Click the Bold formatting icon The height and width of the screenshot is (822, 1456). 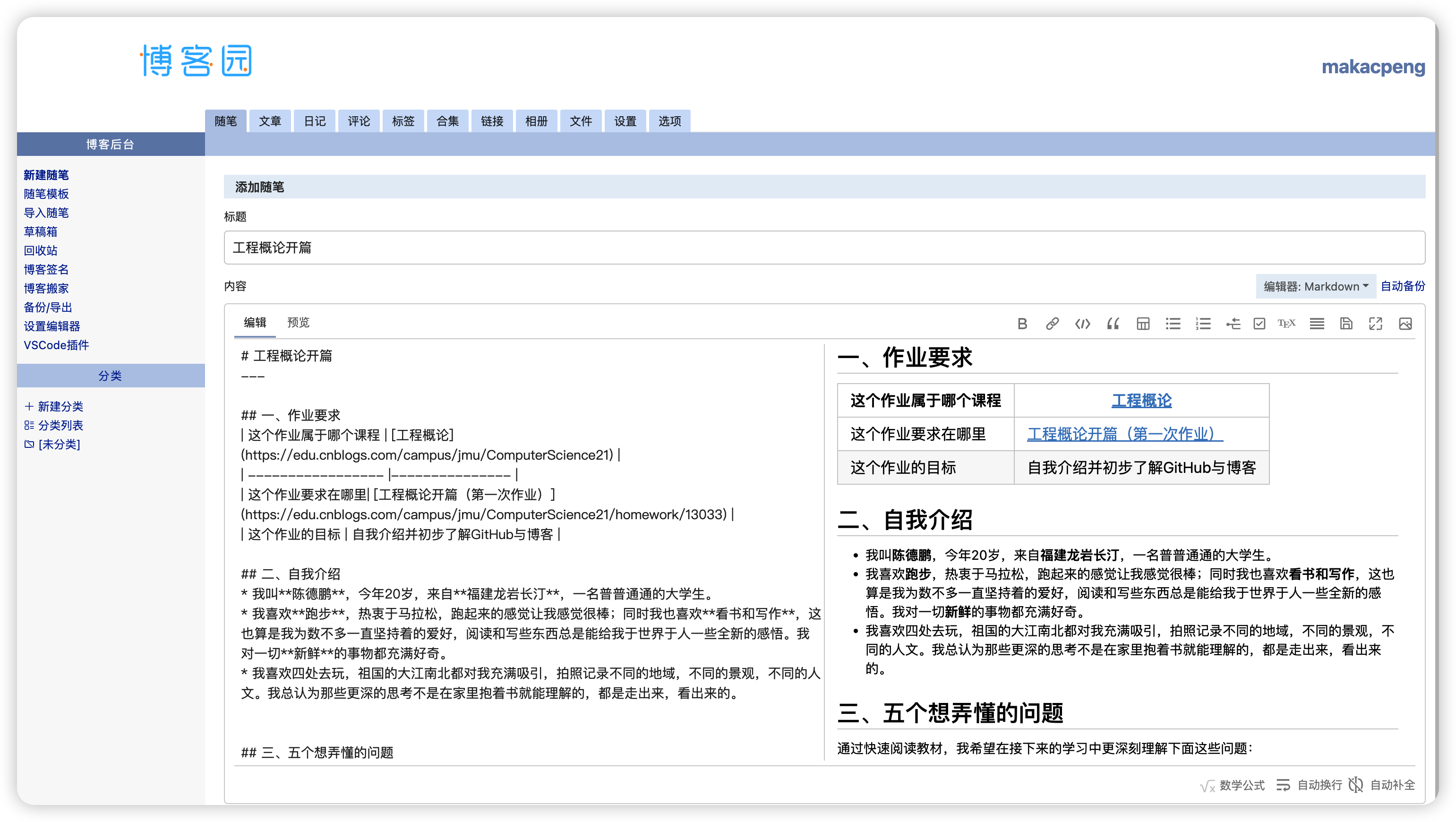click(x=1022, y=324)
